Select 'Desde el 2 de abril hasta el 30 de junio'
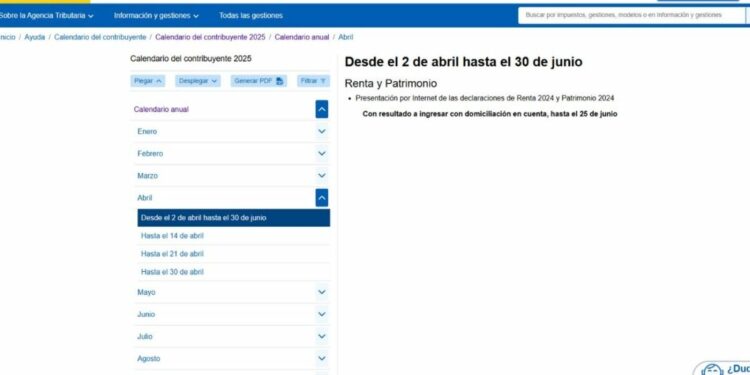Viewport: 750px width, 375px height. coord(233,218)
